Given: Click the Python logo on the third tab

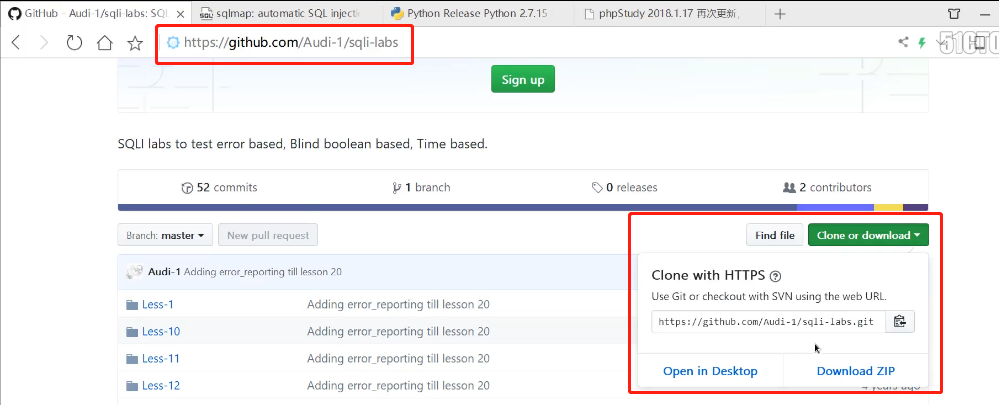Looking at the screenshot, I should 397,13.
